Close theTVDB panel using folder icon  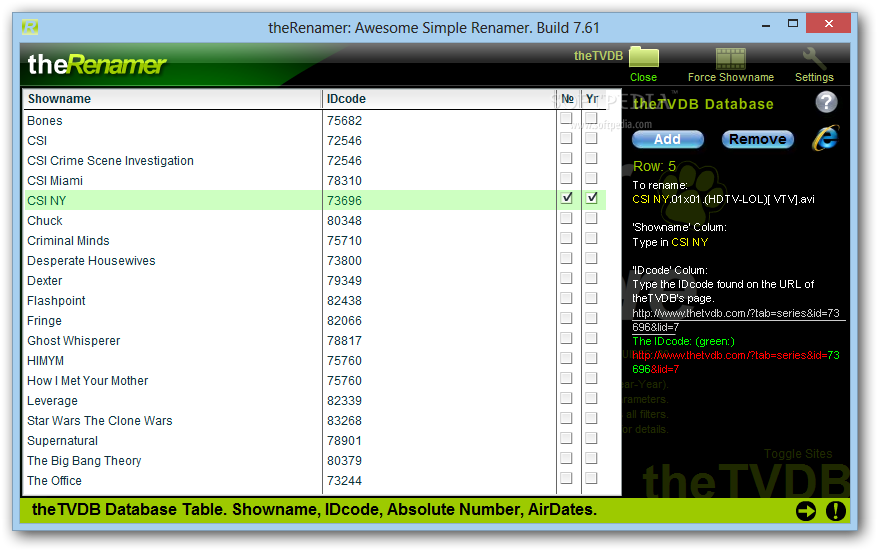click(643, 58)
